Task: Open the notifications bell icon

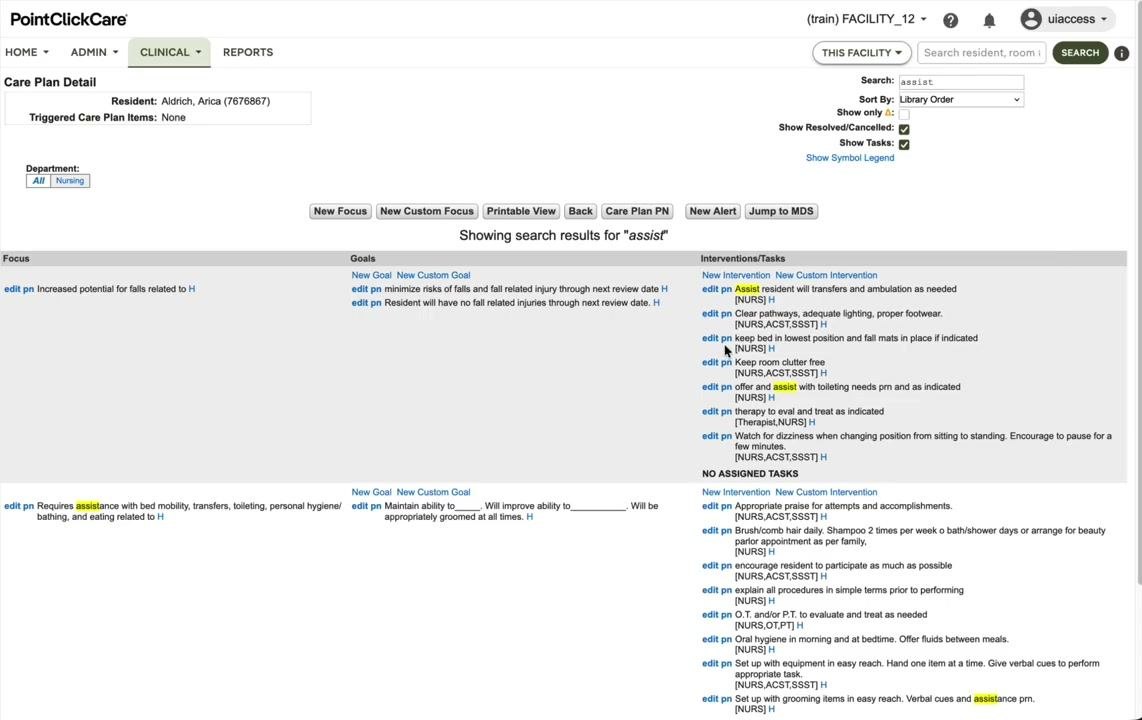Action: (989, 20)
